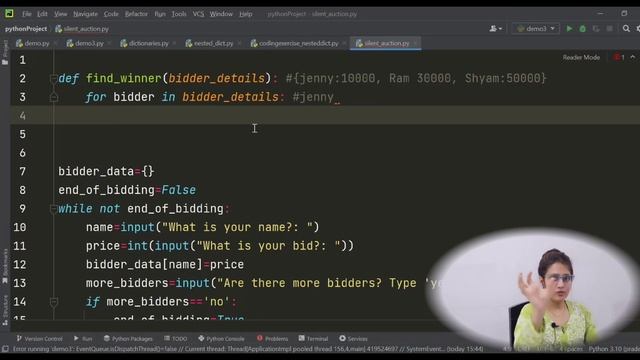This screenshot has width=640, height=360.
Task: Click the Stop icon in the toolbar
Action: click(609, 29)
